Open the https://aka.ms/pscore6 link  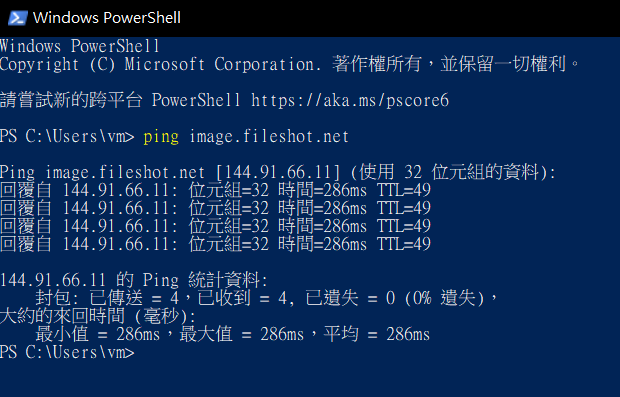click(350, 100)
